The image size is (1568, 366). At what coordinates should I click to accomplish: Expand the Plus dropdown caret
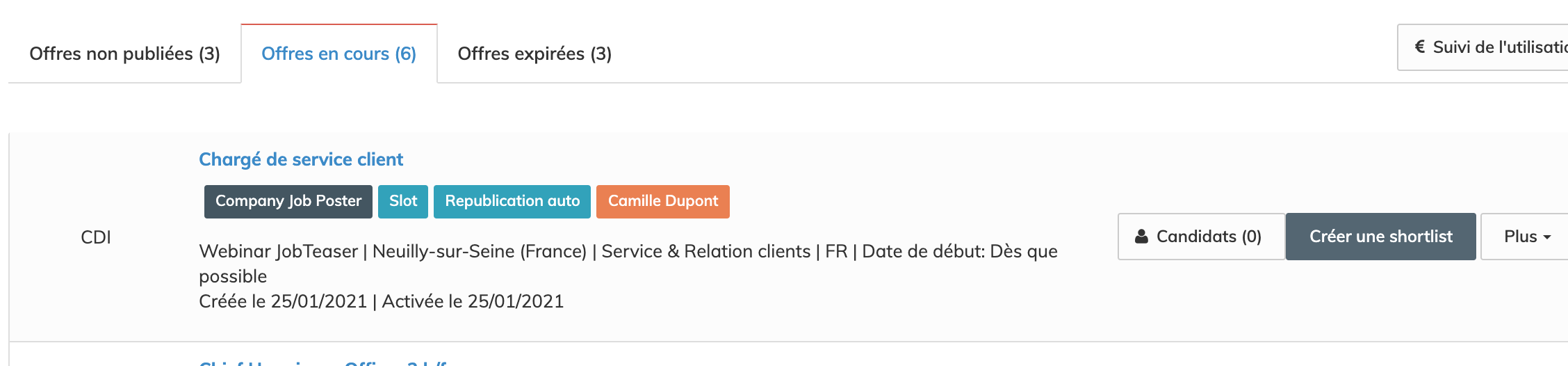[x=1547, y=237]
